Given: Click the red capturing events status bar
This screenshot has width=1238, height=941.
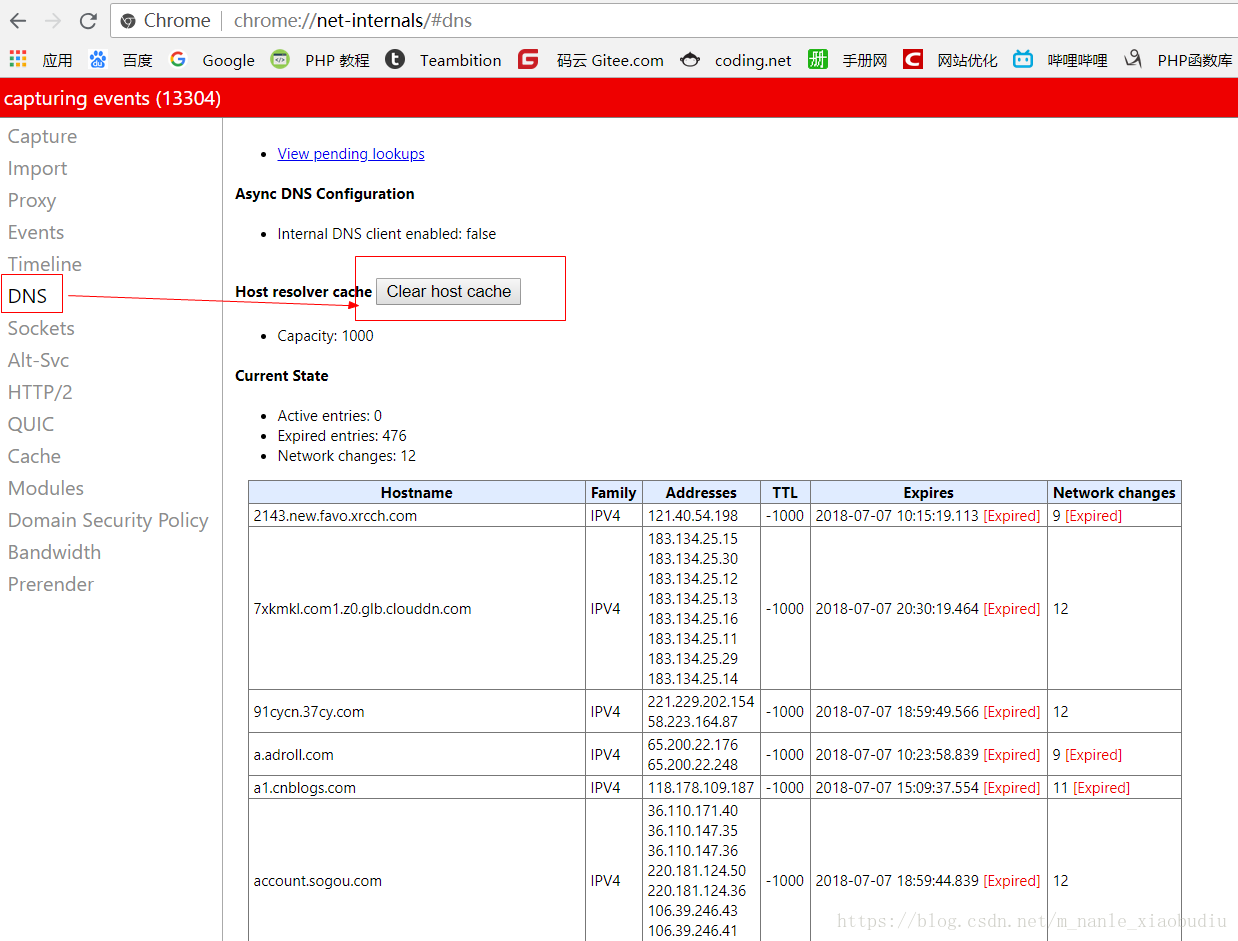Looking at the screenshot, I should click(x=619, y=98).
